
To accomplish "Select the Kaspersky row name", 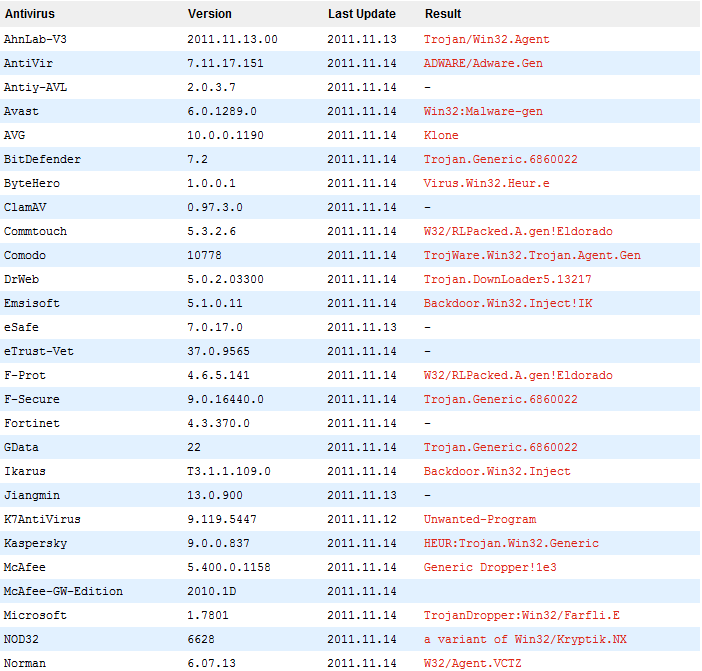I will click(x=35, y=543).
